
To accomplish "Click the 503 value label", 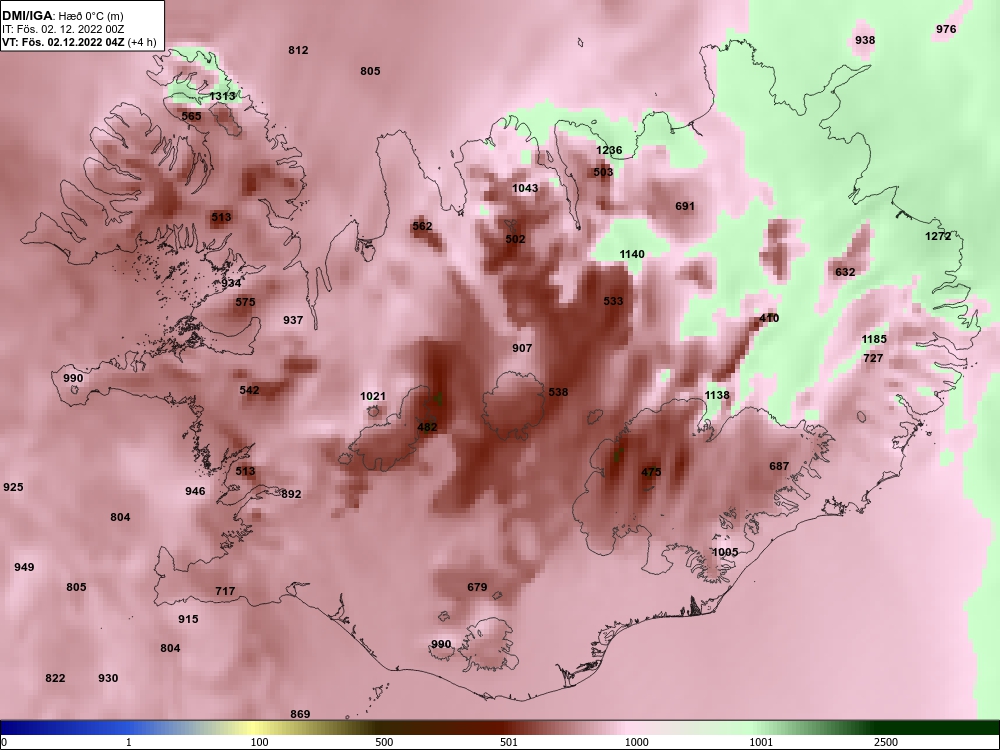I will (603, 172).
